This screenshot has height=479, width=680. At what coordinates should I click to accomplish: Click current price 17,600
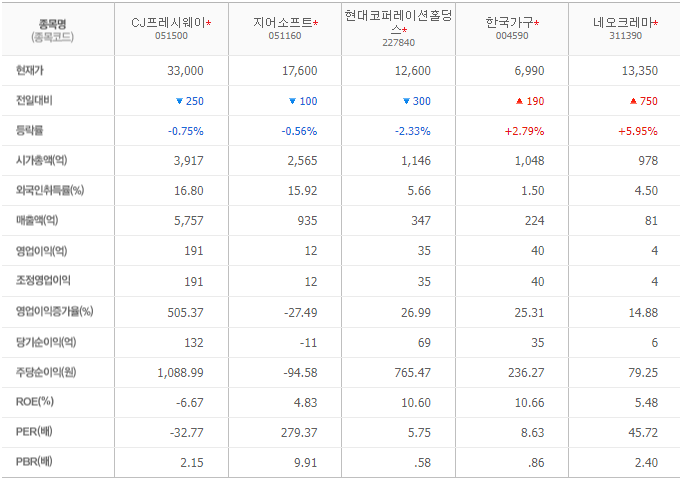tap(299, 71)
